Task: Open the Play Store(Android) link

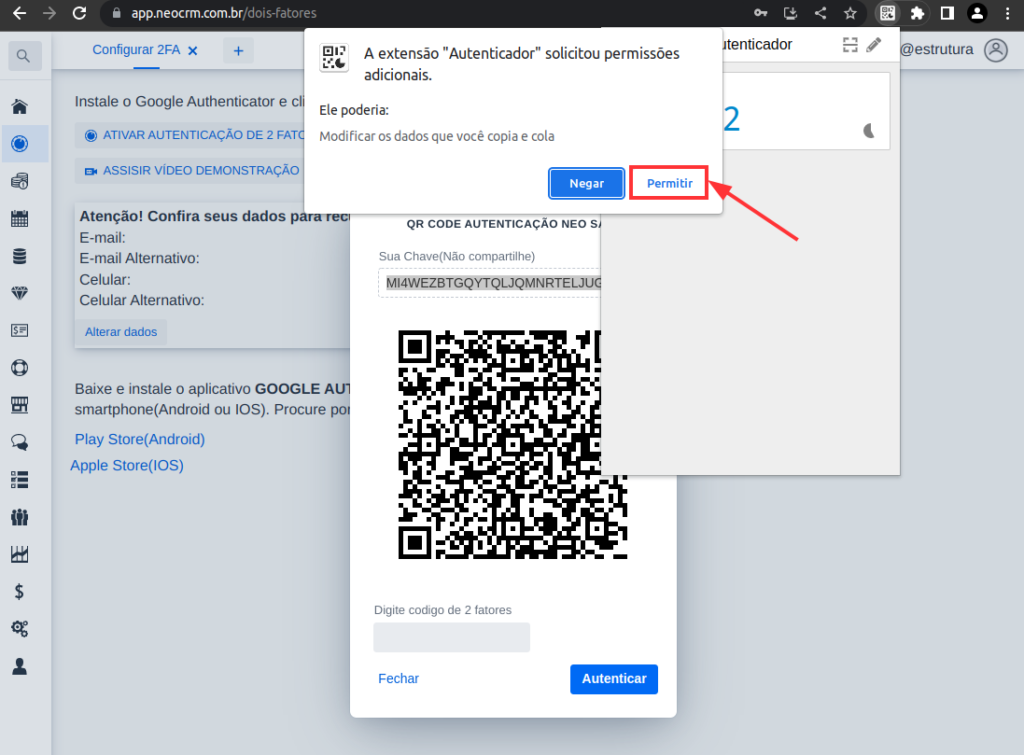Action: [139, 439]
